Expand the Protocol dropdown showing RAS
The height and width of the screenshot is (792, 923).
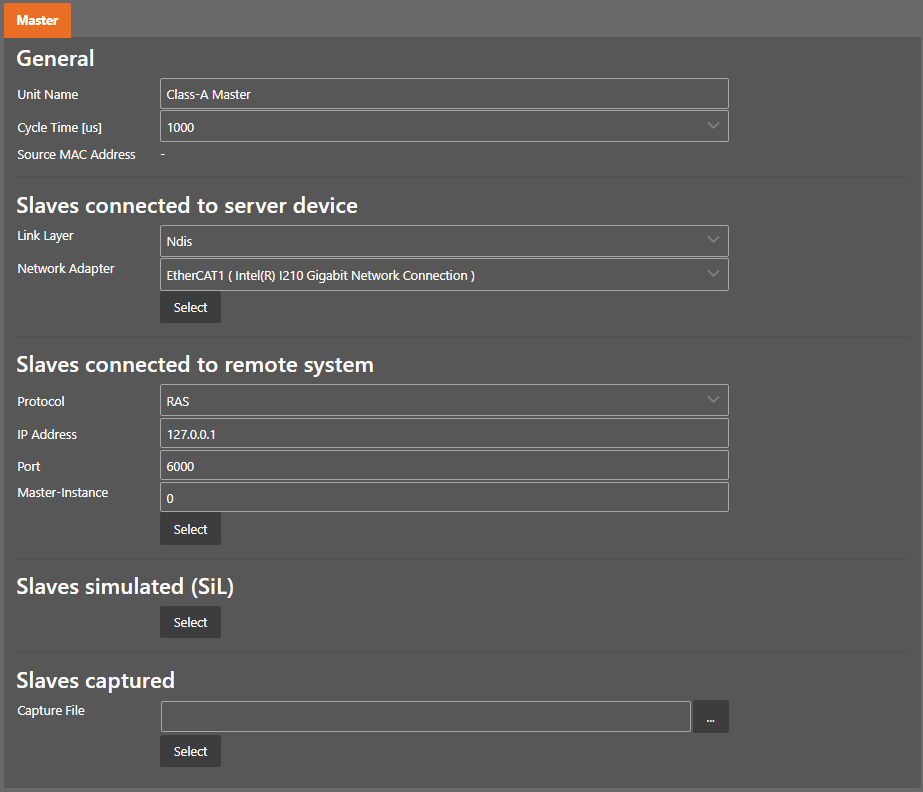pyautogui.click(x=444, y=401)
